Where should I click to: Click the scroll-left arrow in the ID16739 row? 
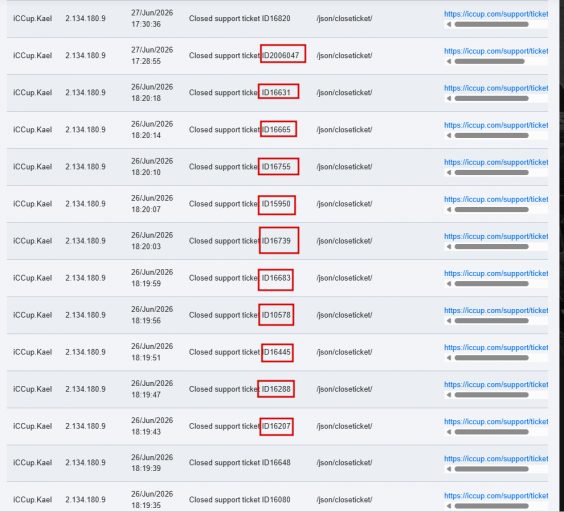tap(449, 247)
